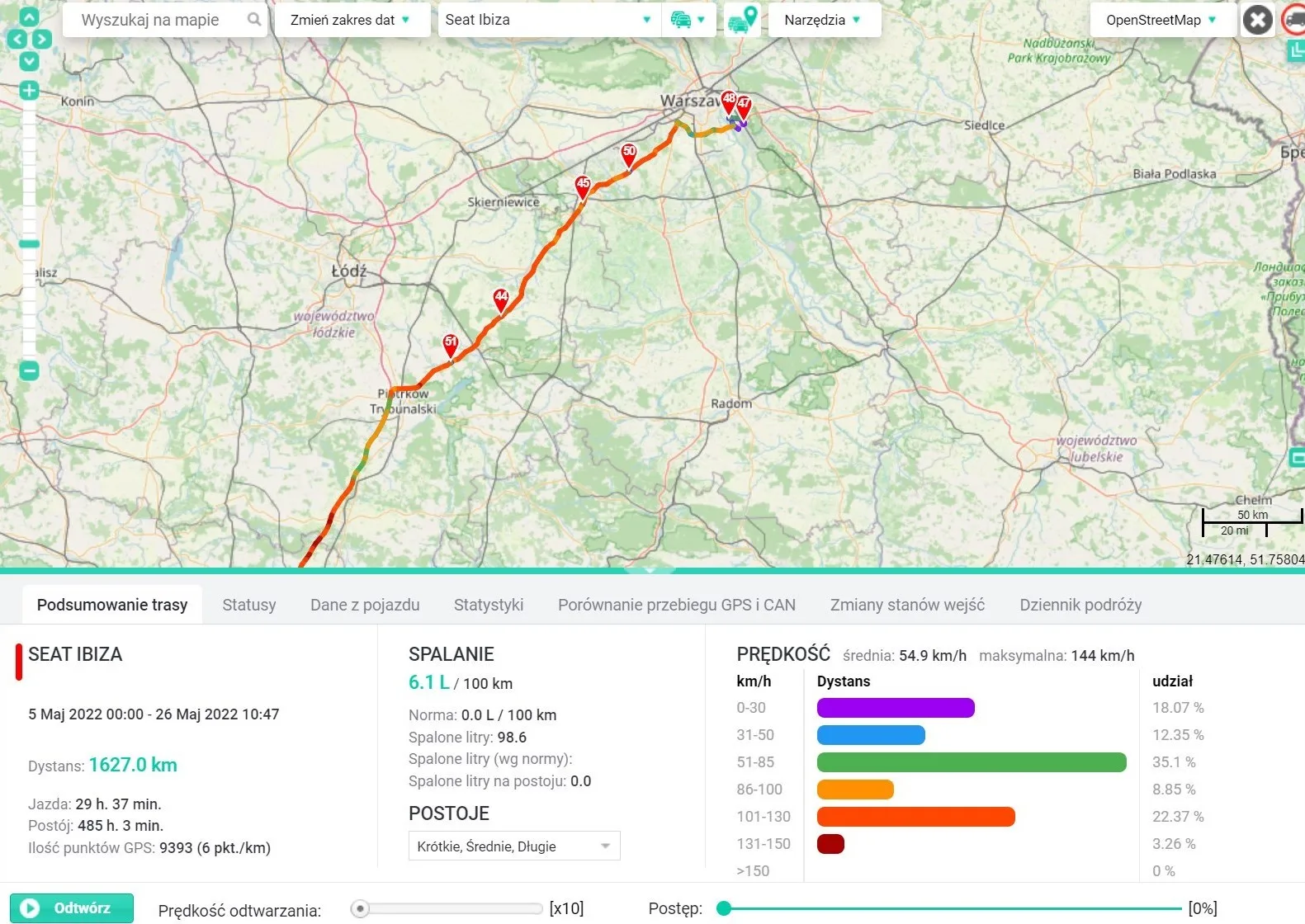This screenshot has height=924, width=1305.
Task: Click the playback speed slider handle
Action: point(360,909)
